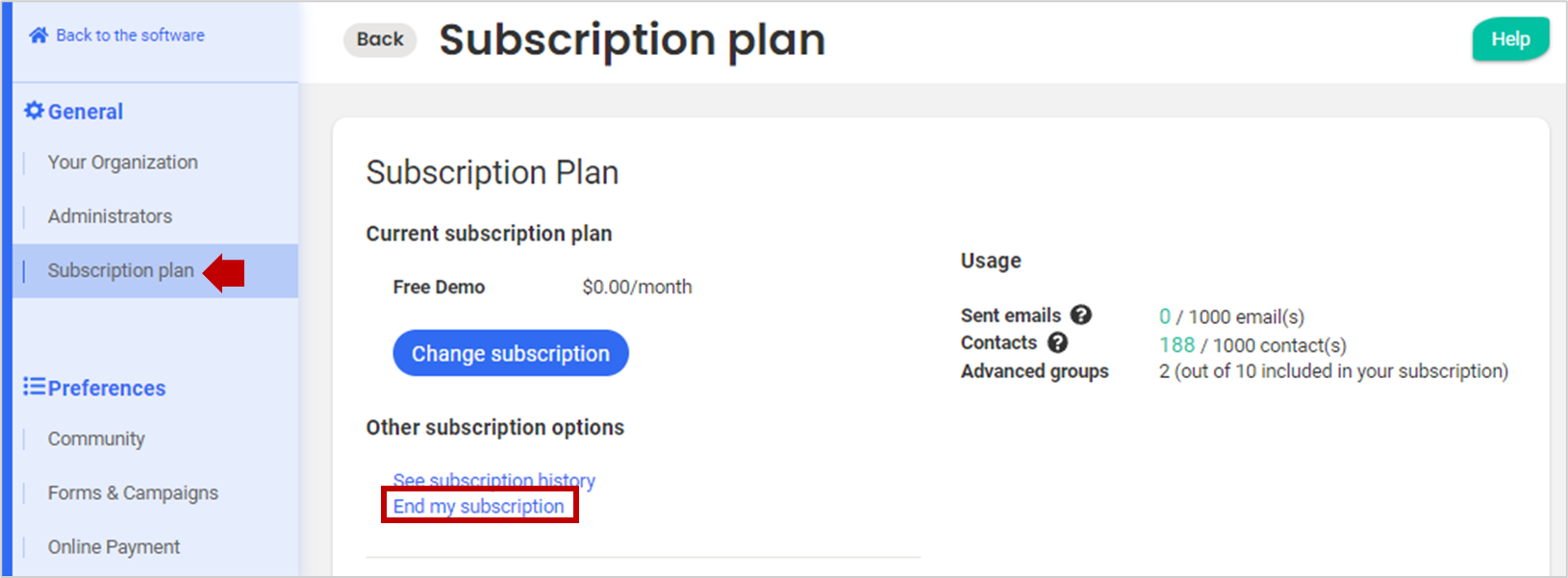Click the Preferences section heading
This screenshot has width=1568, height=578.
[107, 388]
